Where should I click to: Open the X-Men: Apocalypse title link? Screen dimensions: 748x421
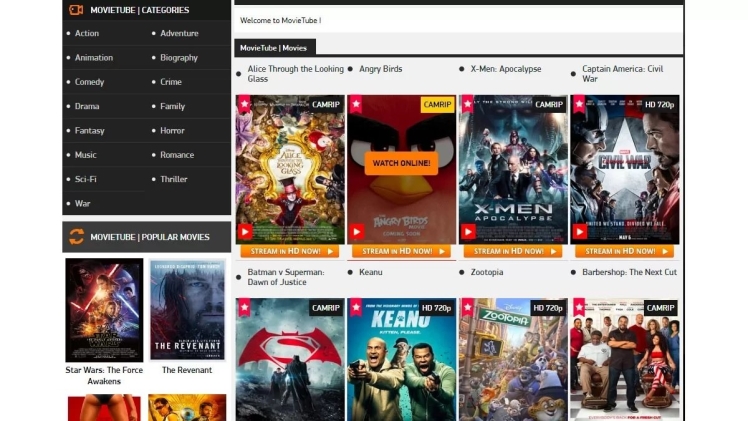[506, 69]
